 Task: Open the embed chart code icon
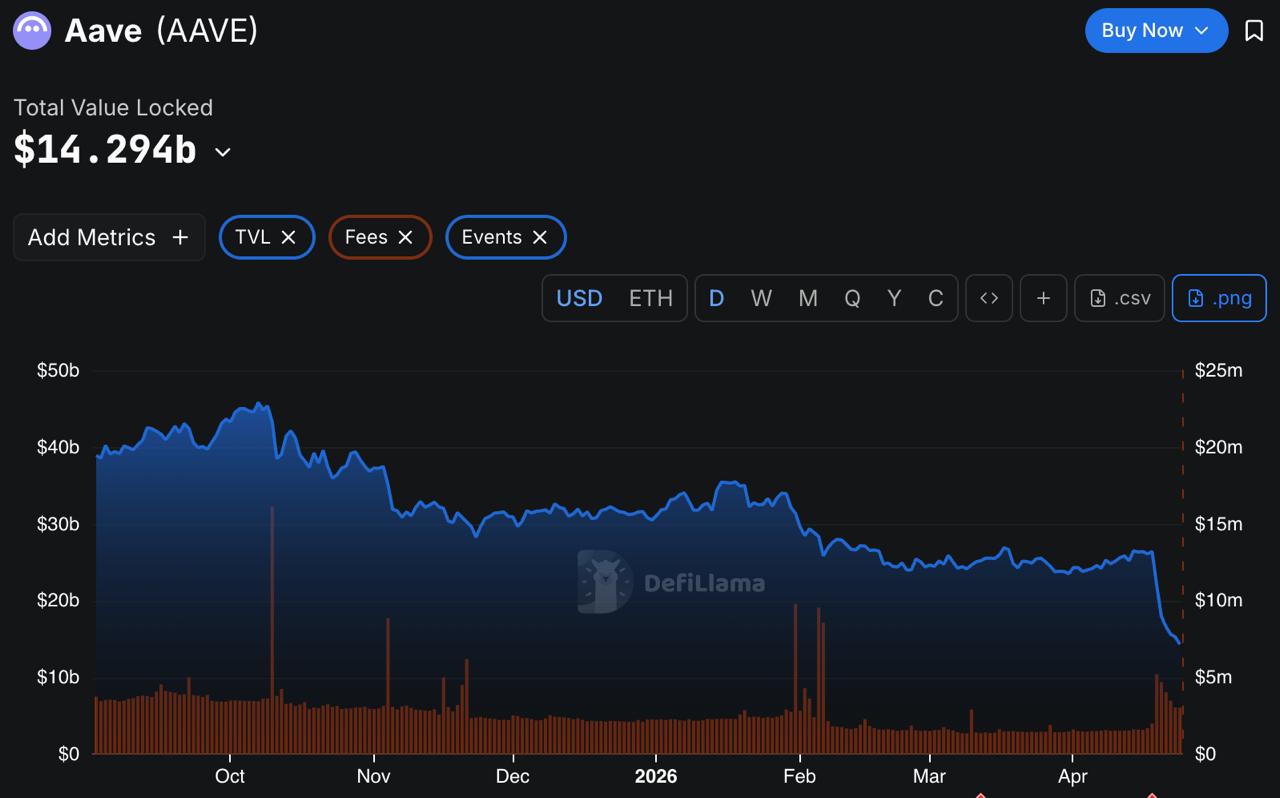[988, 297]
